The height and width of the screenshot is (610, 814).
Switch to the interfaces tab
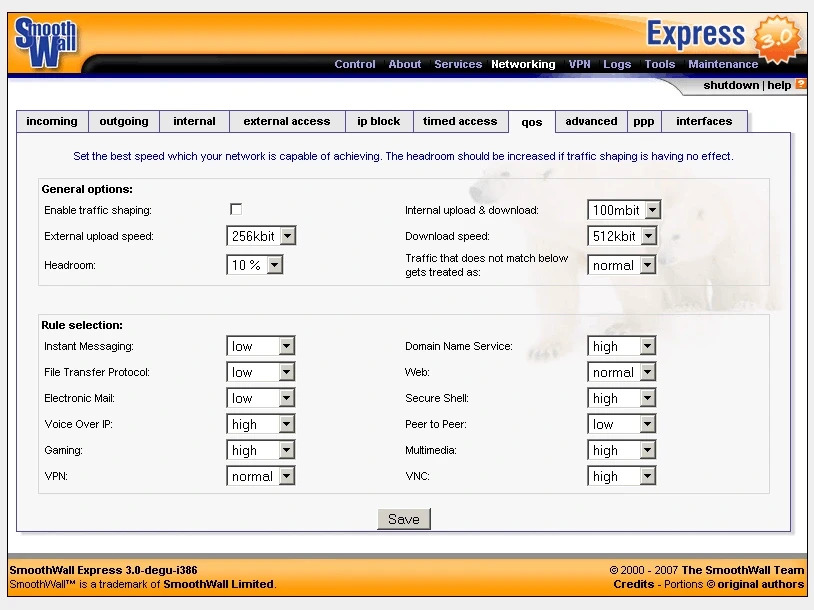pyautogui.click(x=704, y=121)
